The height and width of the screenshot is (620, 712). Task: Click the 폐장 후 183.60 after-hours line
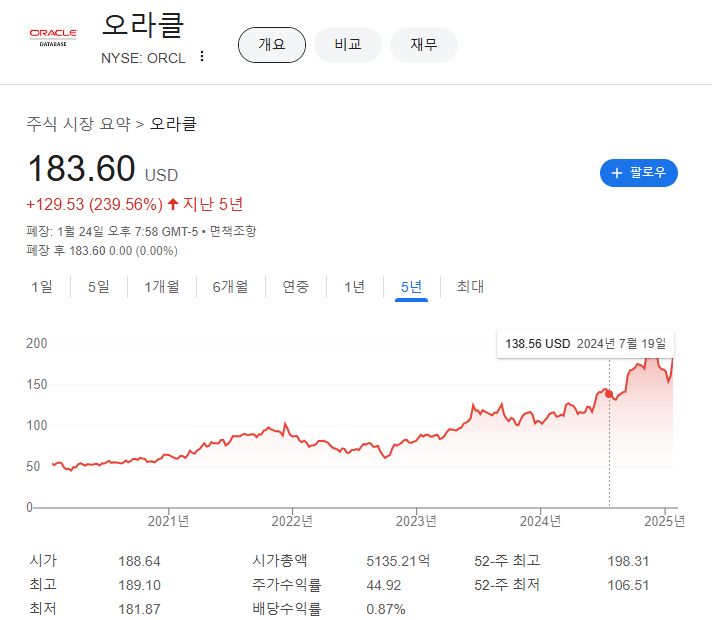102,251
